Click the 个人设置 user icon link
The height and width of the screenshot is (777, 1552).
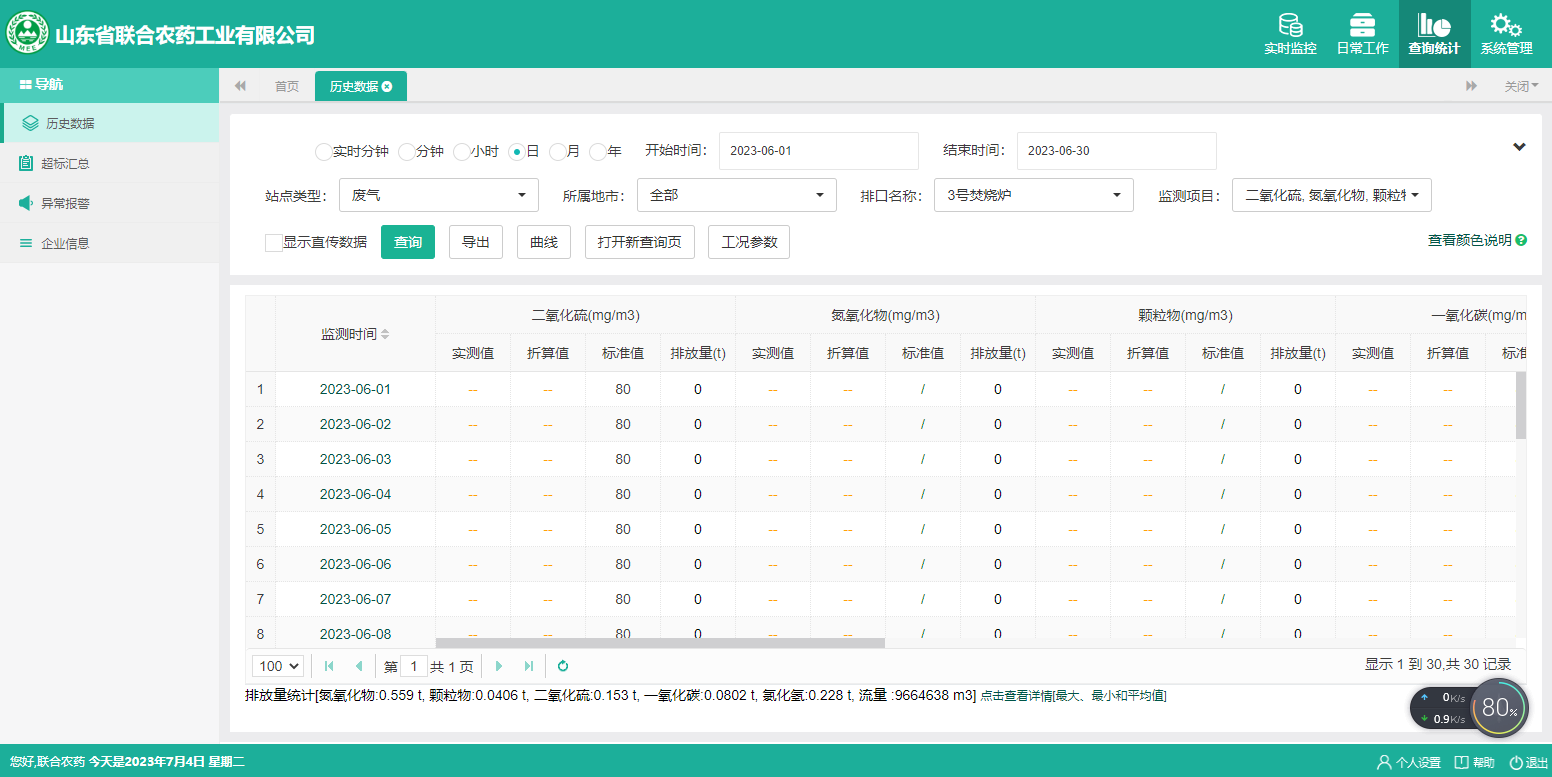coord(1409,762)
